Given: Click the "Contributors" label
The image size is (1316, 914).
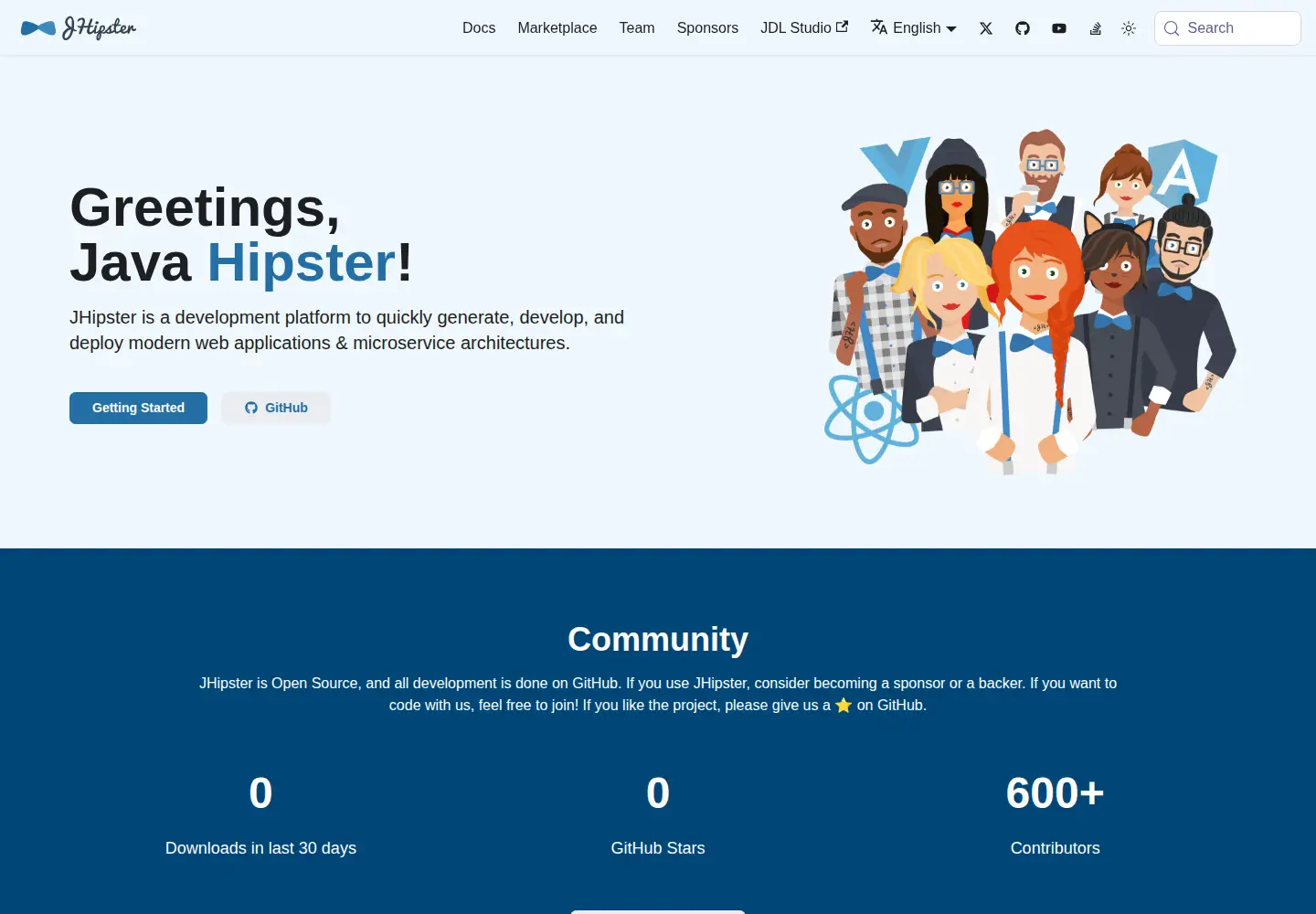Looking at the screenshot, I should click(1056, 848).
